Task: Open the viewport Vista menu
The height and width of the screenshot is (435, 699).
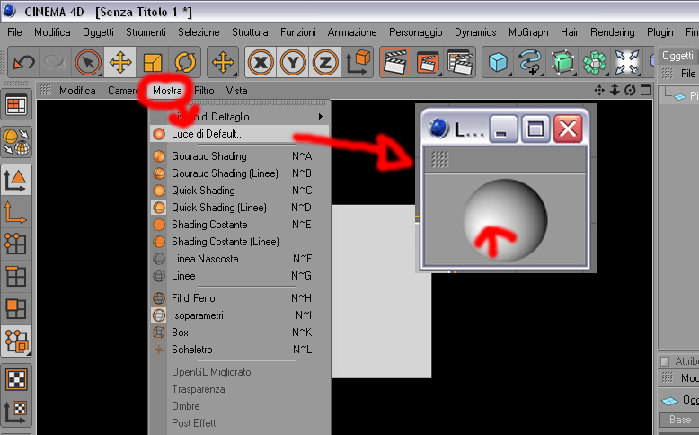Action: pyautogui.click(x=236, y=90)
